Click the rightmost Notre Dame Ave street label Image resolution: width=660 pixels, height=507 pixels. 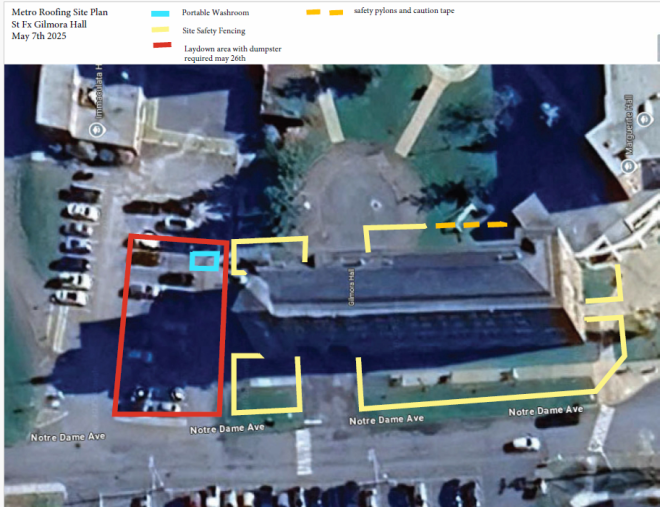click(x=545, y=410)
